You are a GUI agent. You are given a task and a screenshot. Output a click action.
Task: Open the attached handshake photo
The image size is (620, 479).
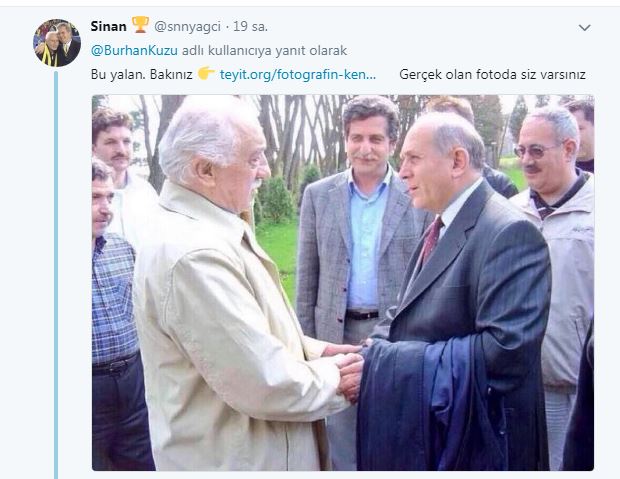[x=343, y=283]
